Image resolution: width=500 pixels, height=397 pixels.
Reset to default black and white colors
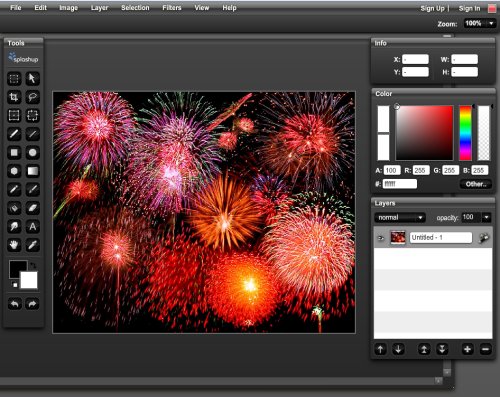tap(14, 284)
